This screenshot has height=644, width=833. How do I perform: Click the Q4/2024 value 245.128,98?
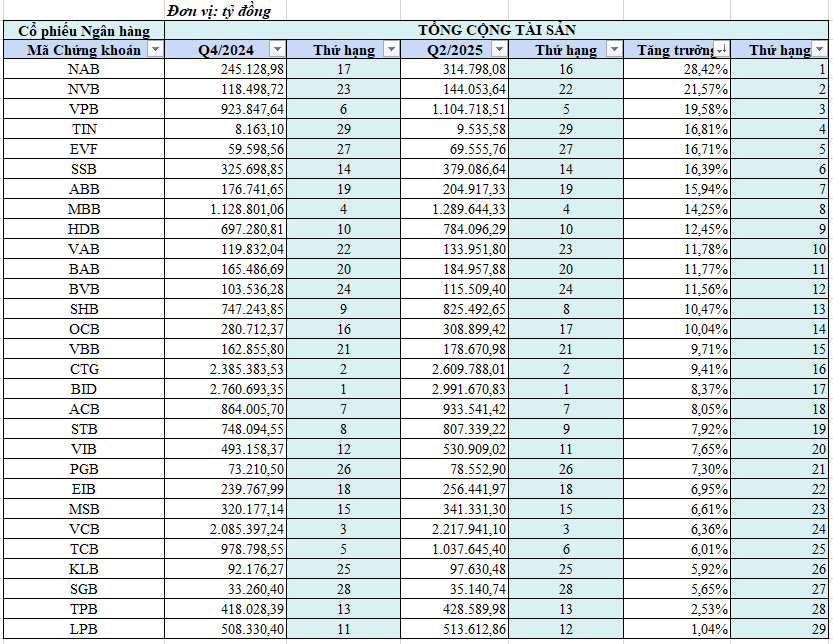[x=226, y=69]
